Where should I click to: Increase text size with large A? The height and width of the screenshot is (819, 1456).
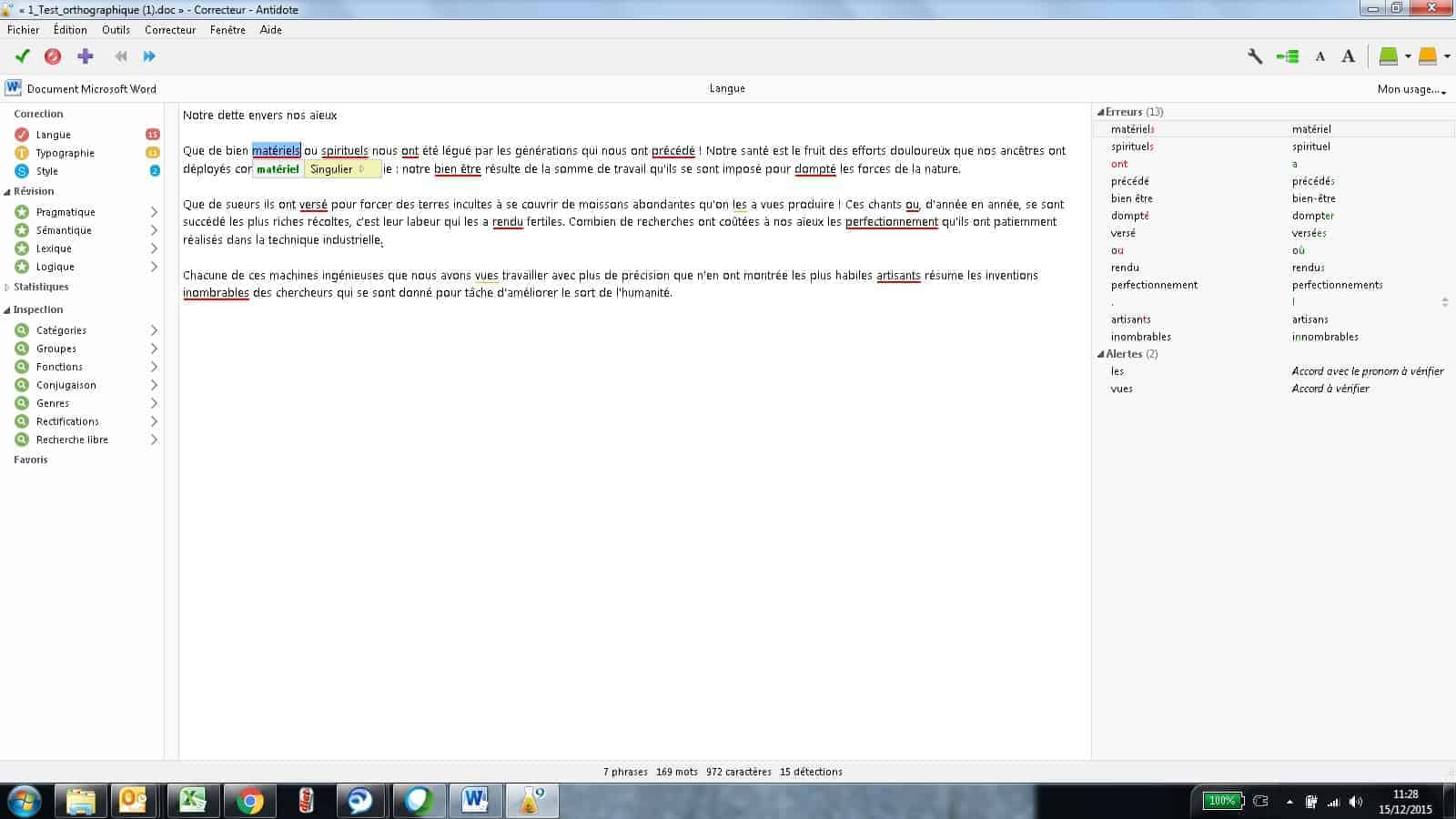click(1349, 56)
